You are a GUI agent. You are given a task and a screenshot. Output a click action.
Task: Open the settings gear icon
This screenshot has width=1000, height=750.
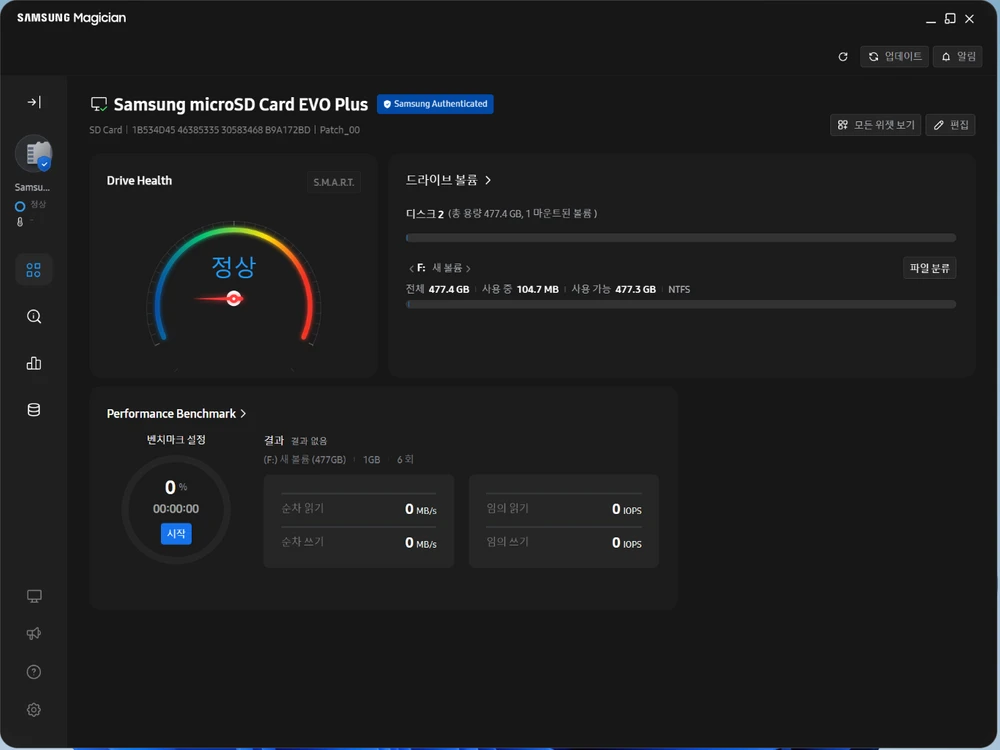[x=34, y=709]
